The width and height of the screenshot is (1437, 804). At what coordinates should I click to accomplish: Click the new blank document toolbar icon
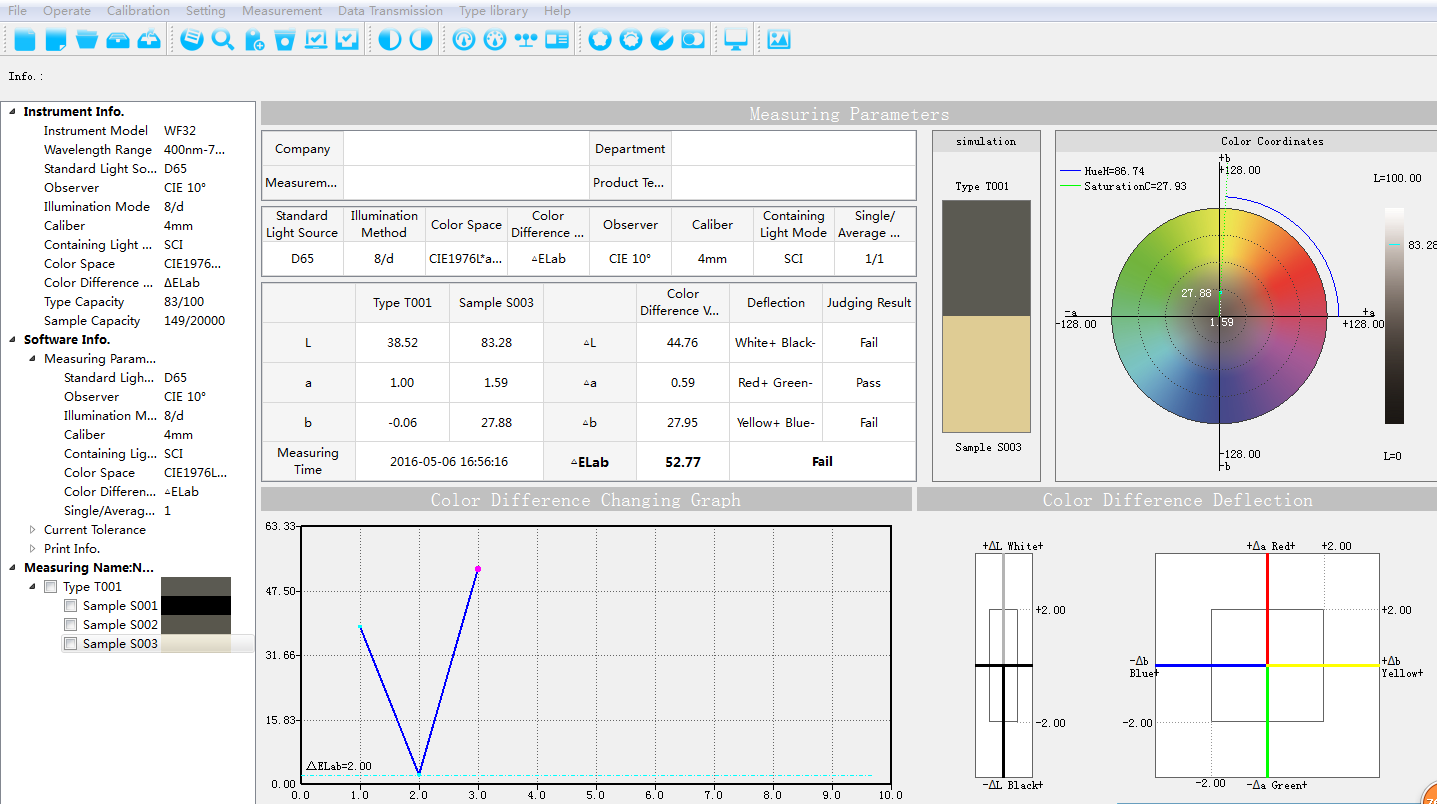(25, 40)
